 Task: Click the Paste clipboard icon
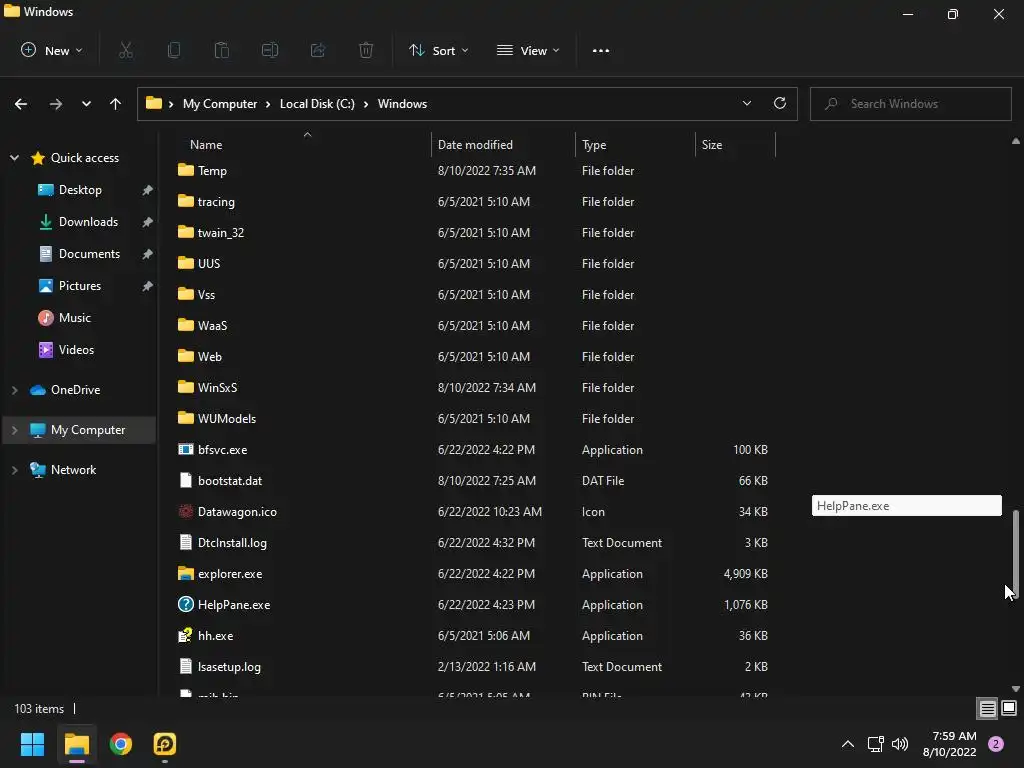click(222, 50)
